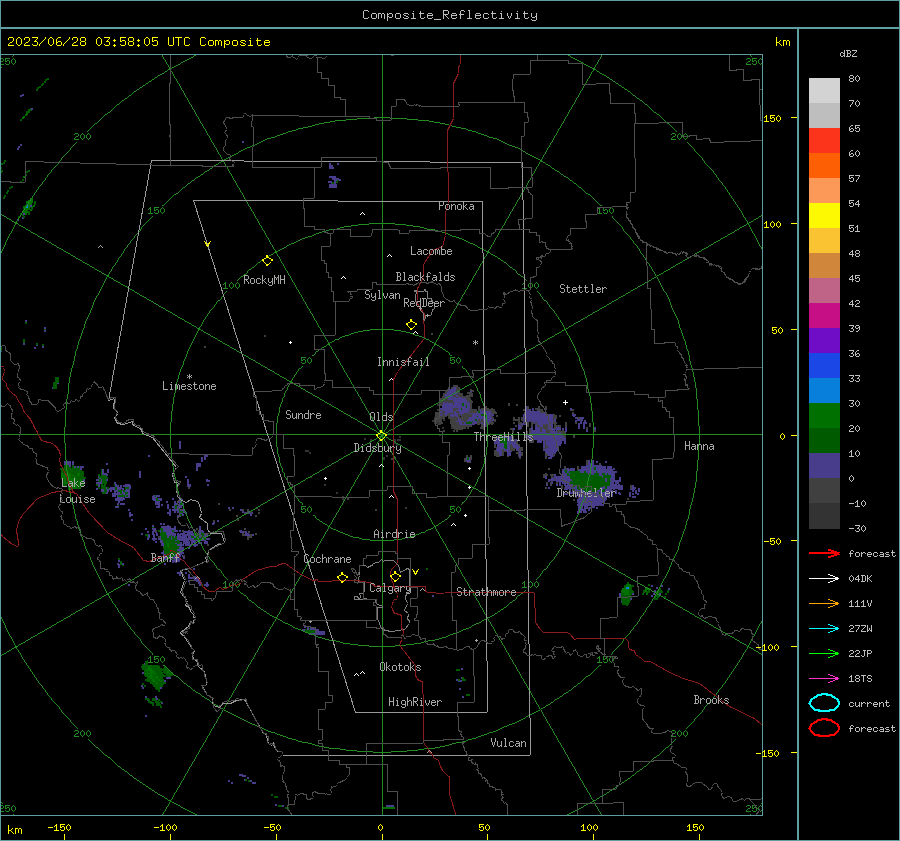The image size is (900, 841).
Task: Click the Ponoka city label
Action: tap(456, 206)
